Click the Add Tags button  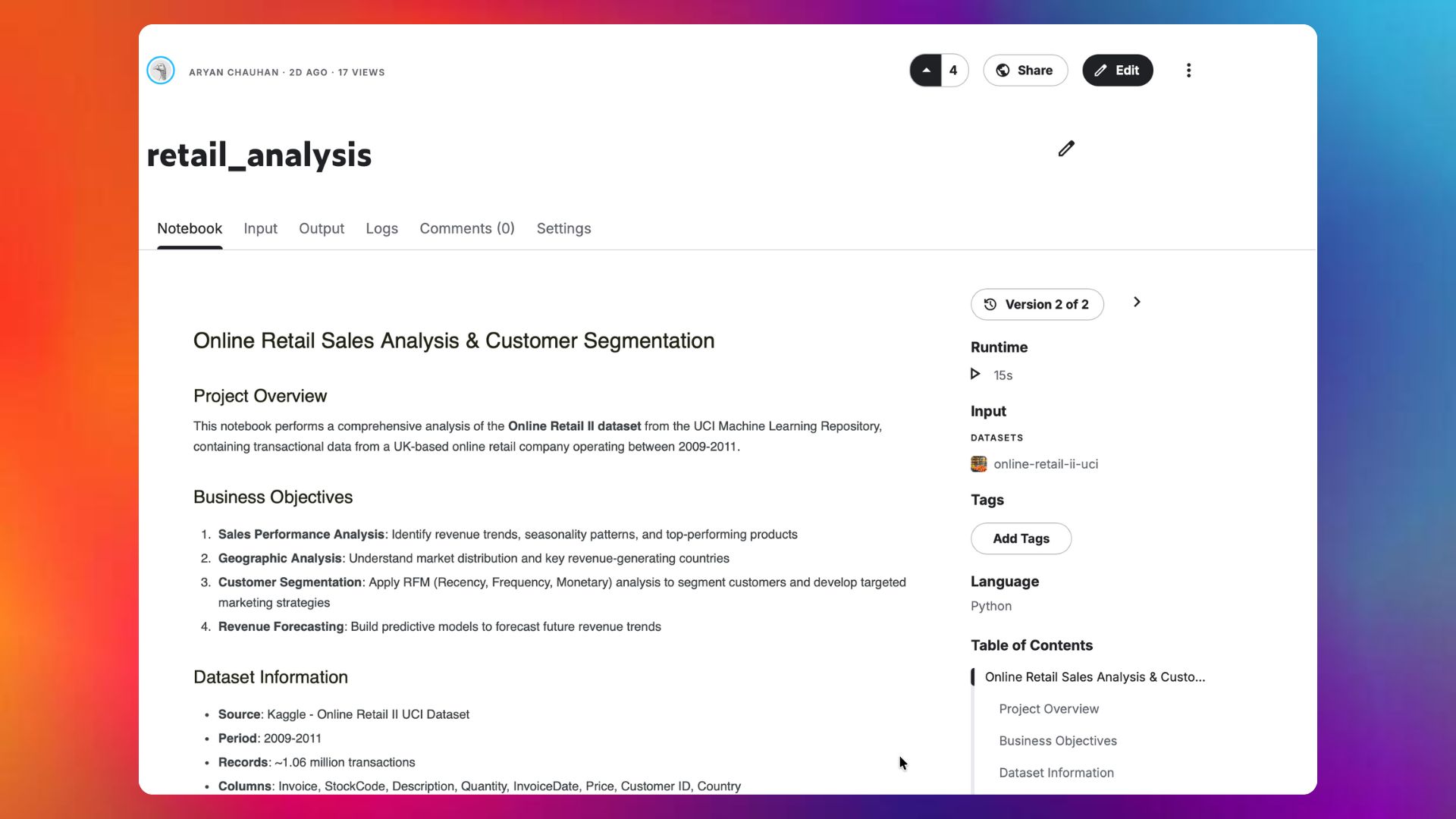coord(1021,538)
